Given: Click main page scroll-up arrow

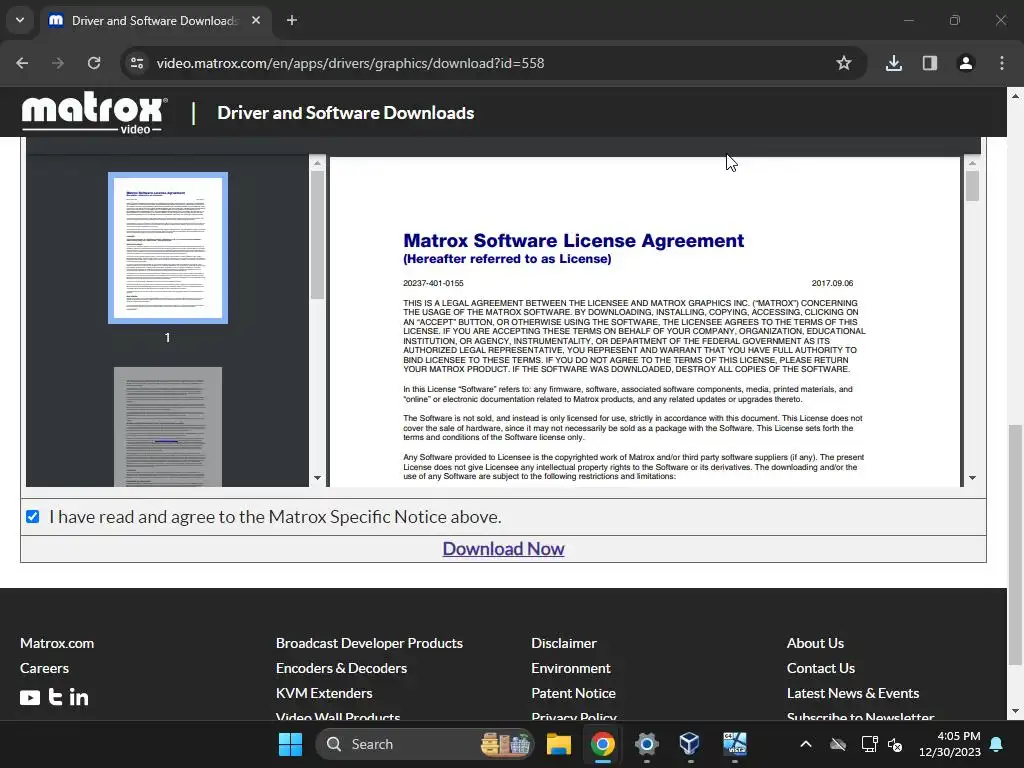Looking at the screenshot, I should 1015,96.
